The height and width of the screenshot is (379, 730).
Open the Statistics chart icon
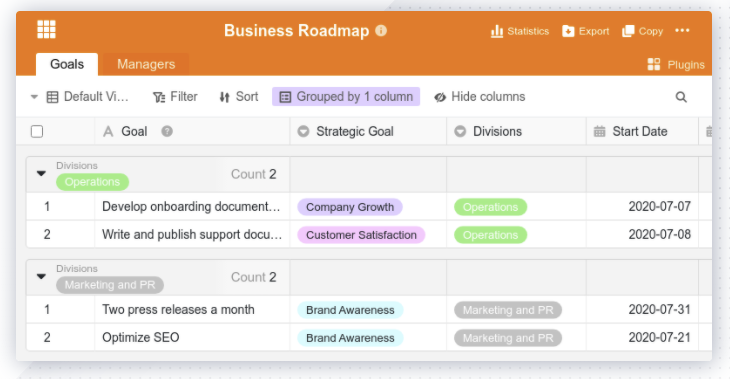pyautogui.click(x=497, y=31)
